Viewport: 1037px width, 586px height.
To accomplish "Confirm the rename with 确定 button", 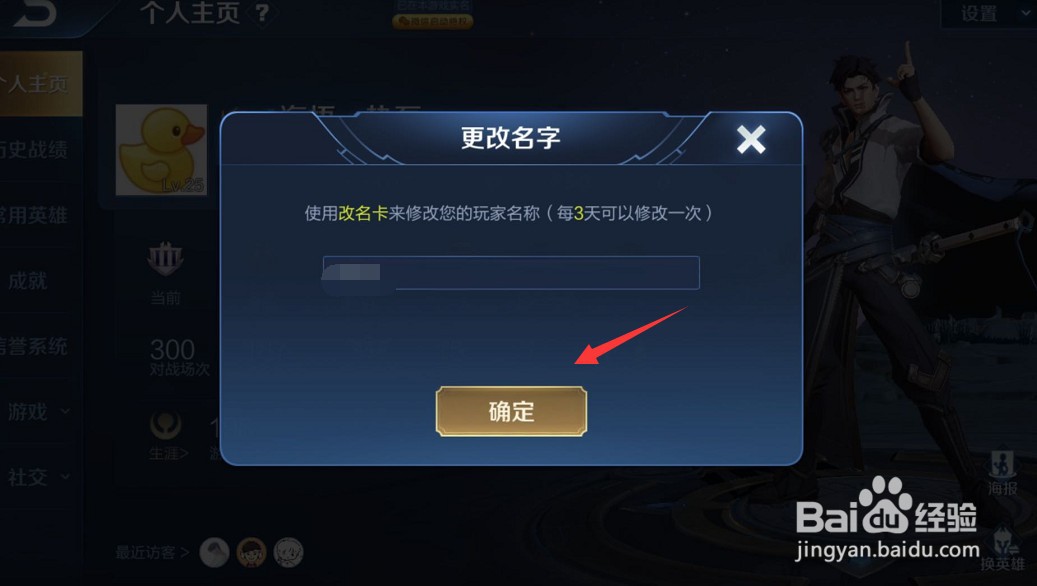I will (511, 411).
